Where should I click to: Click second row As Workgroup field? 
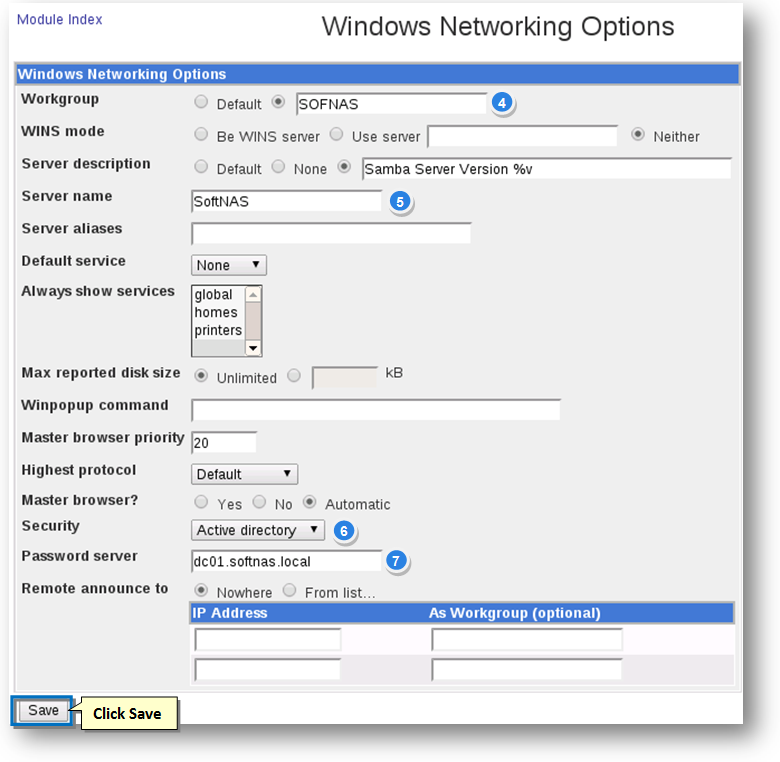[x=527, y=669]
